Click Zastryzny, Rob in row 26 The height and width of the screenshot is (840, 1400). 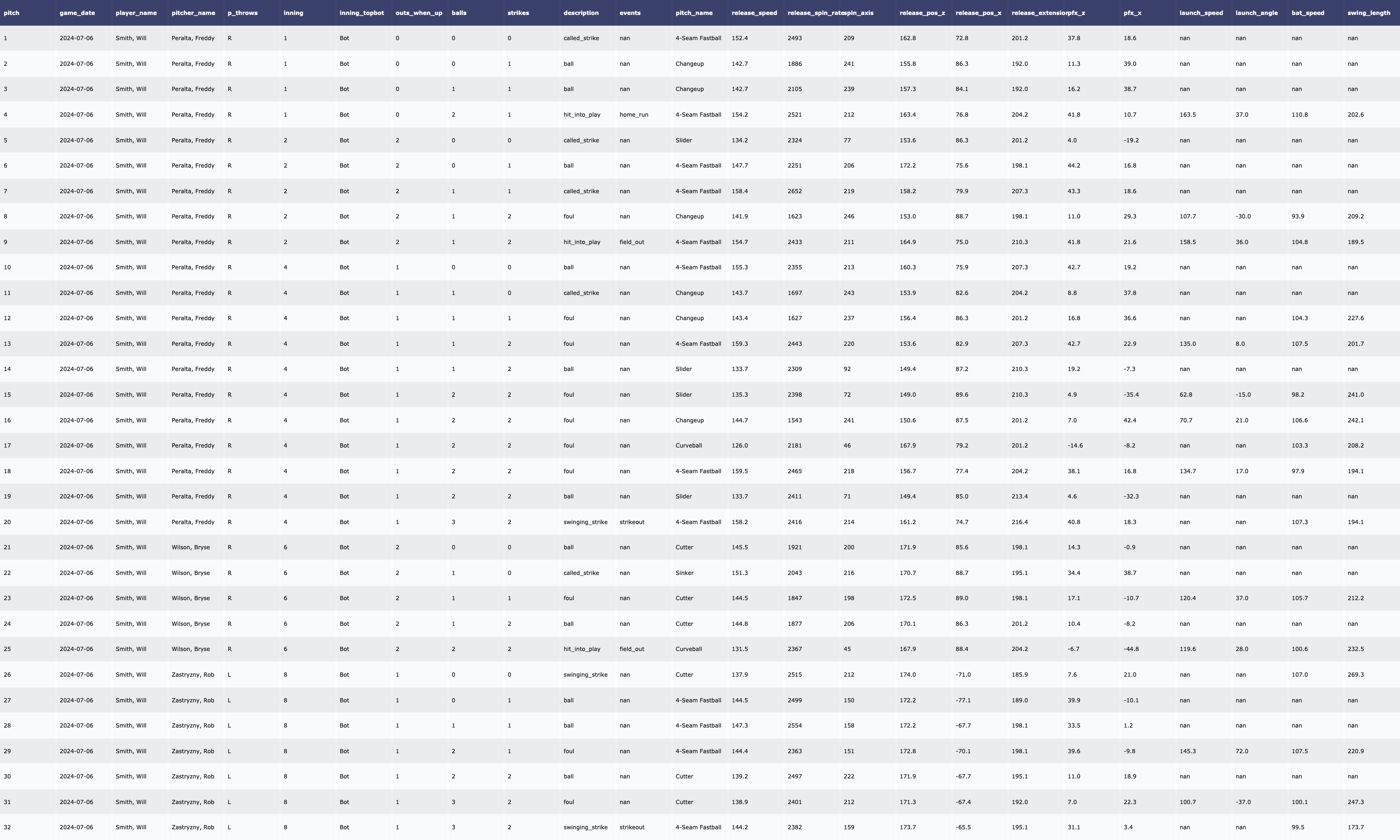coord(192,675)
